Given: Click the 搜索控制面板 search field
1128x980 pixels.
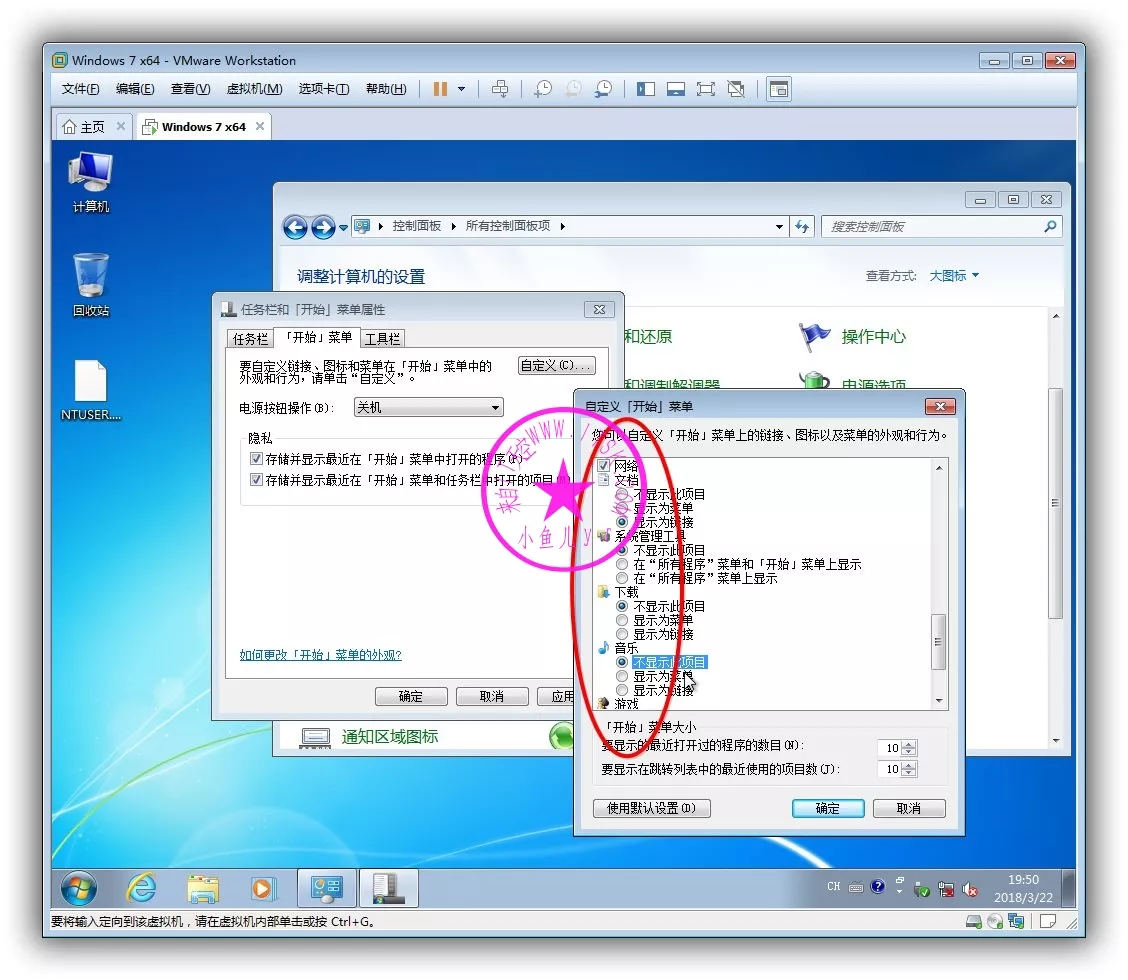Looking at the screenshot, I should pos(930,227).
